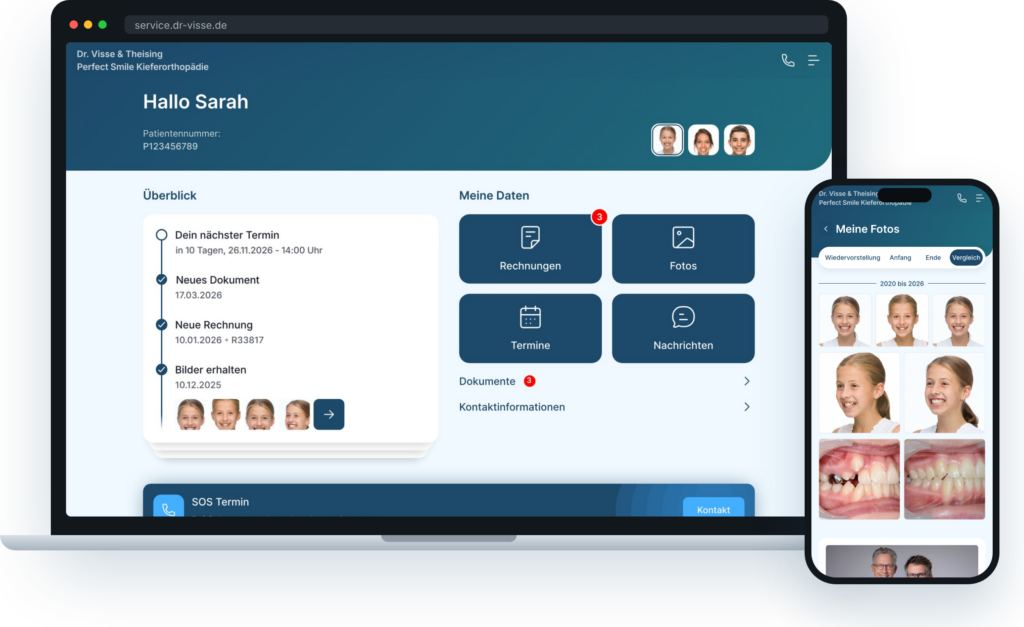Click the Kontakt button in SOS banner
The height and width of the screenshot is (627, 1024).
click(713, 508)
